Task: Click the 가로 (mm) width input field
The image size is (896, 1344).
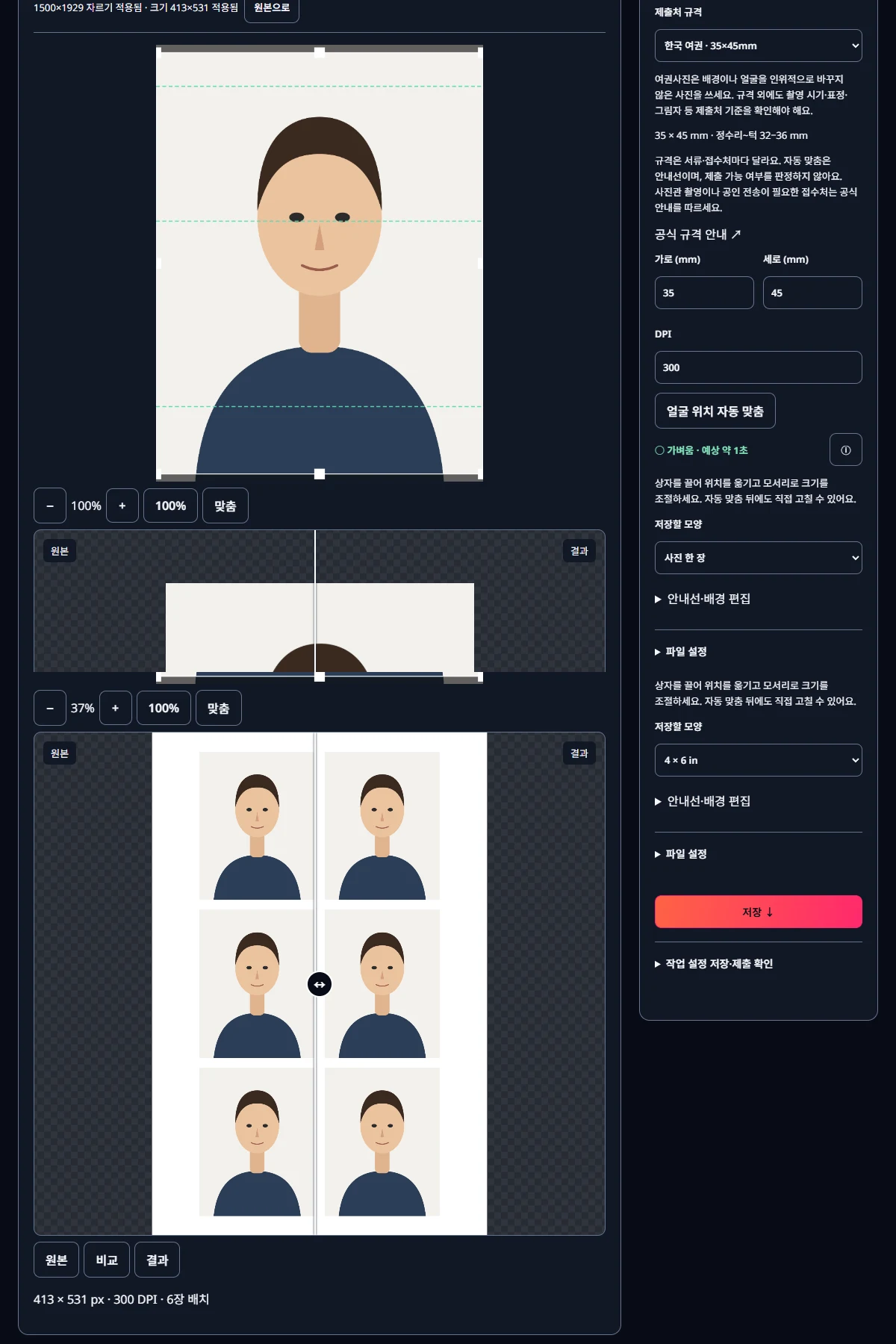Action: pos(704,293)
